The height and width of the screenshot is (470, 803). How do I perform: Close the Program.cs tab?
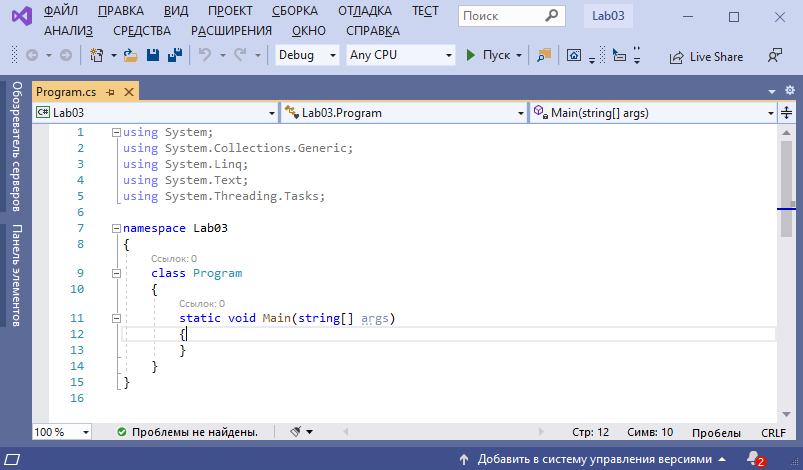click(x=129, y=92)
